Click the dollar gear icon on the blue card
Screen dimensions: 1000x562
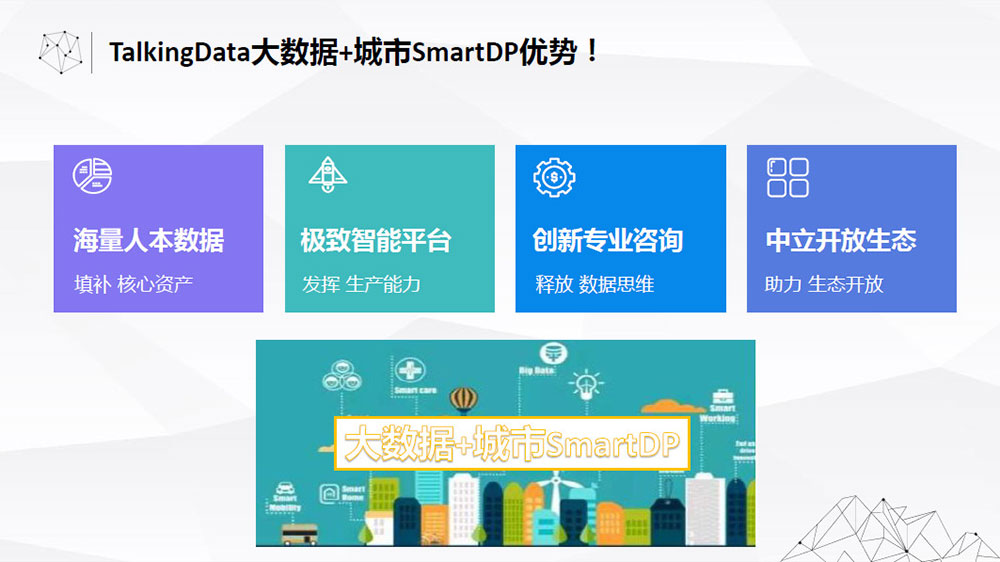[x=554, y=177]
